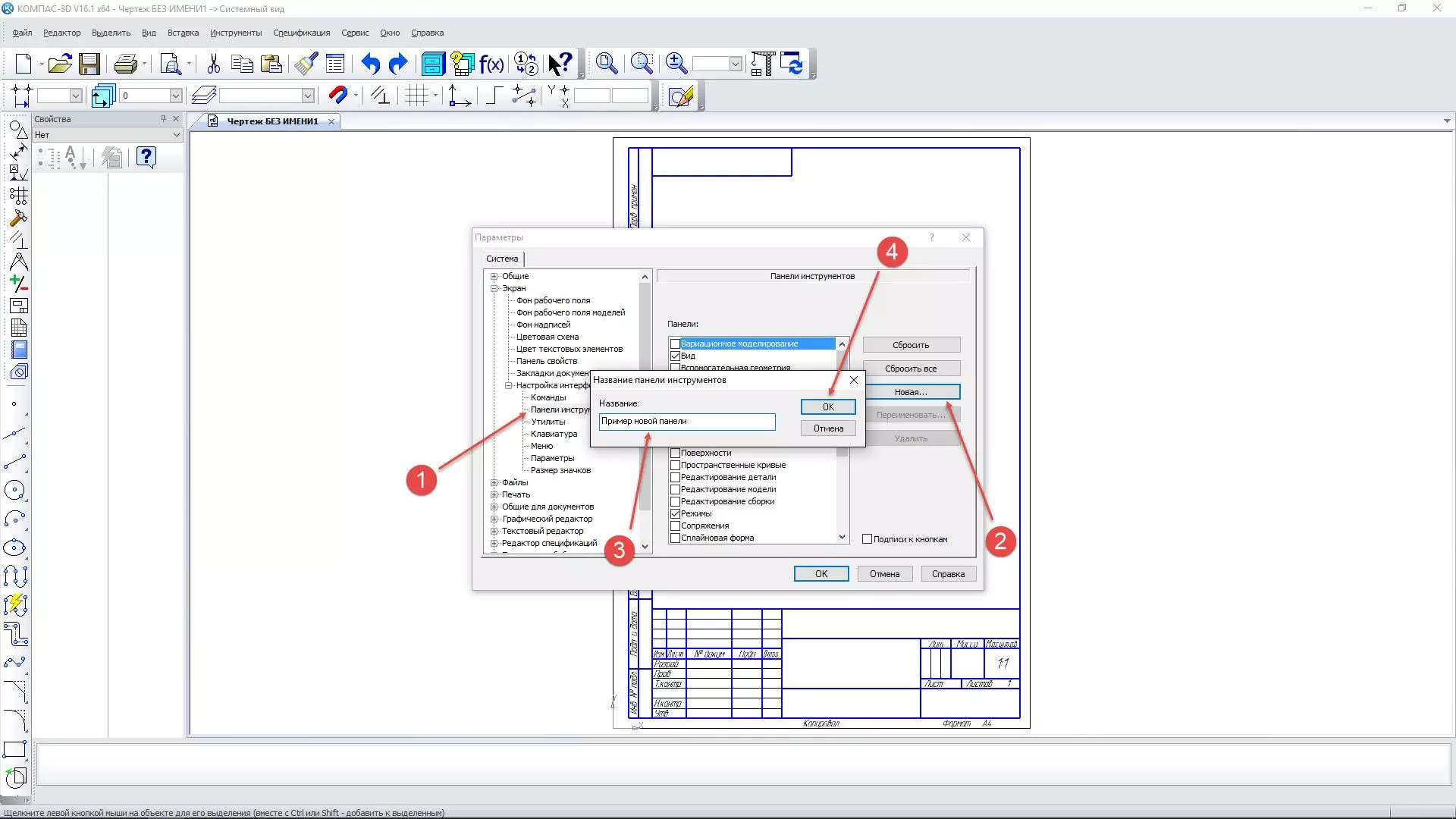1456x819 pixels.
Task: Copy selection with copy icon
Action: point(242,64)
